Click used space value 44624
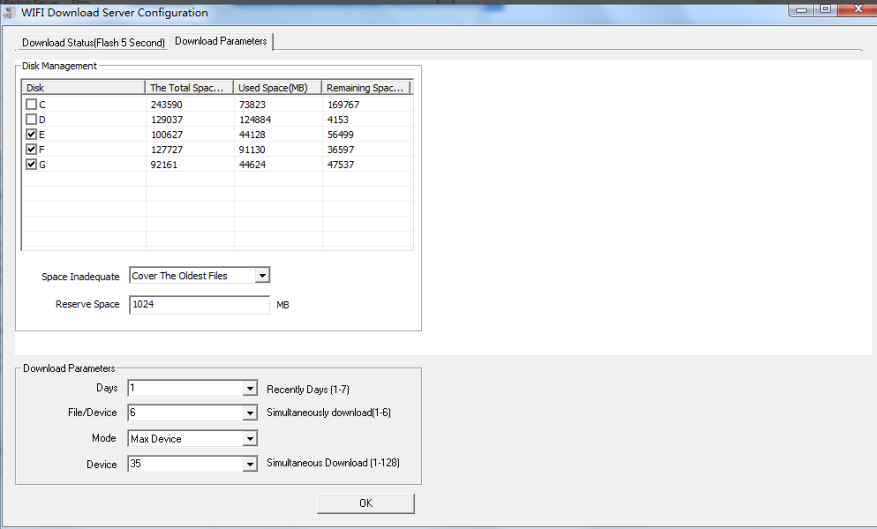This screenshot has width=877, height=529. pos(252,165)
